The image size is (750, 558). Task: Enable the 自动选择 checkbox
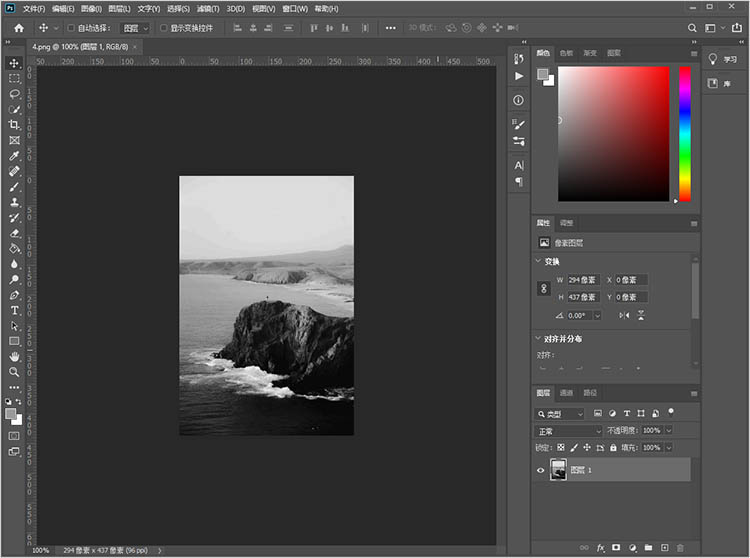click(x=71, y=28)
